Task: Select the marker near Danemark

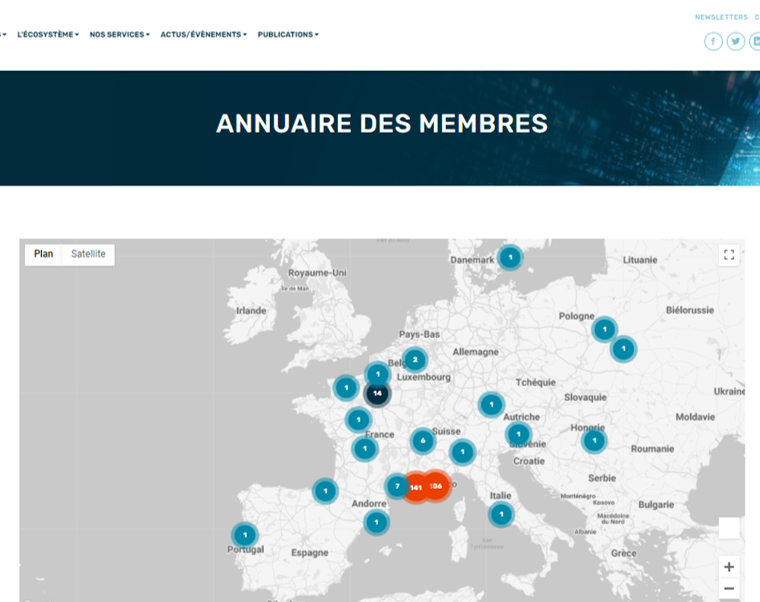Action: pyautogui.click(x=510, y=257)
